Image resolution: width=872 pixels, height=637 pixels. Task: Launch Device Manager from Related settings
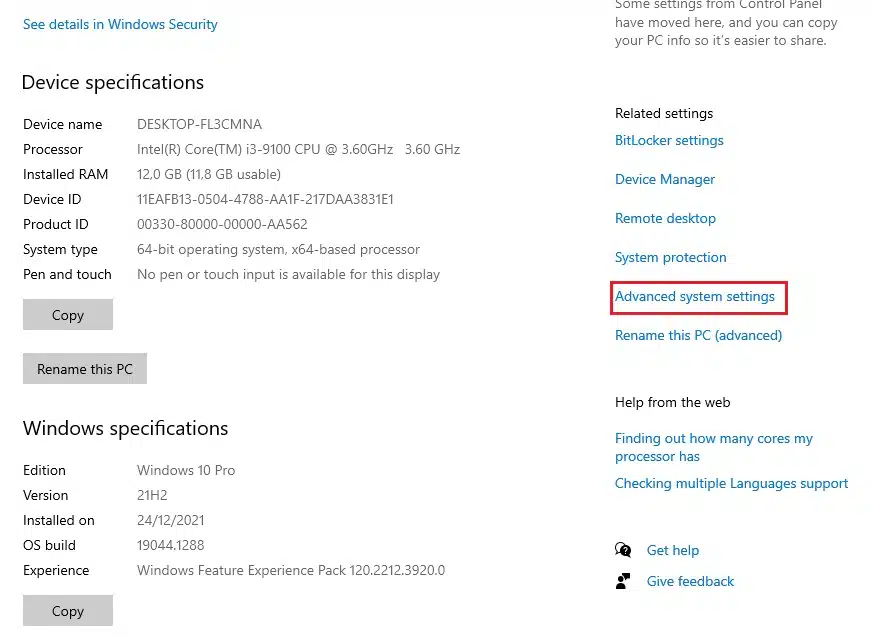click(x=665, y=180)
